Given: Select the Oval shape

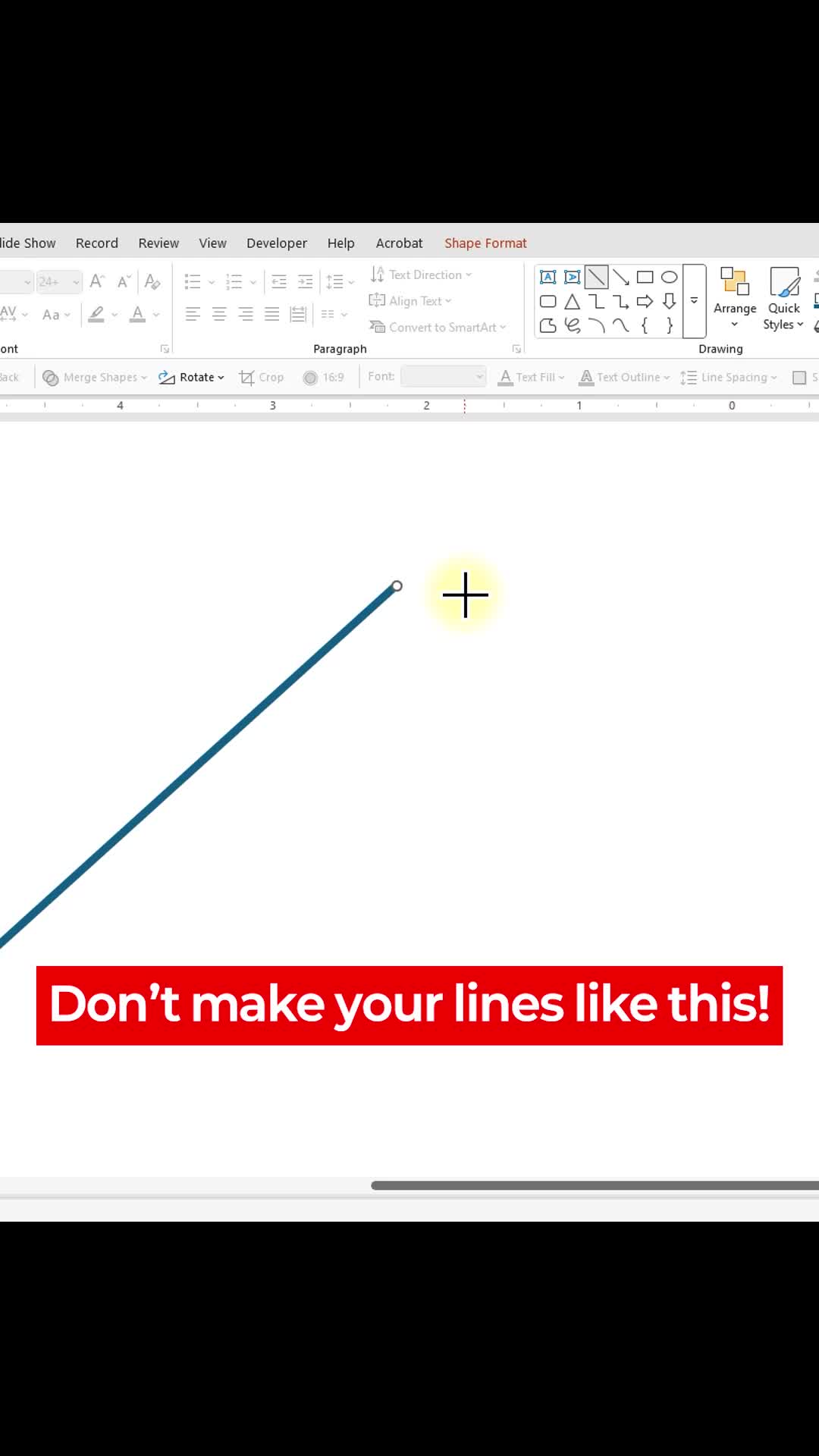Looking at the screenshot, I should [x=669, y=278].
